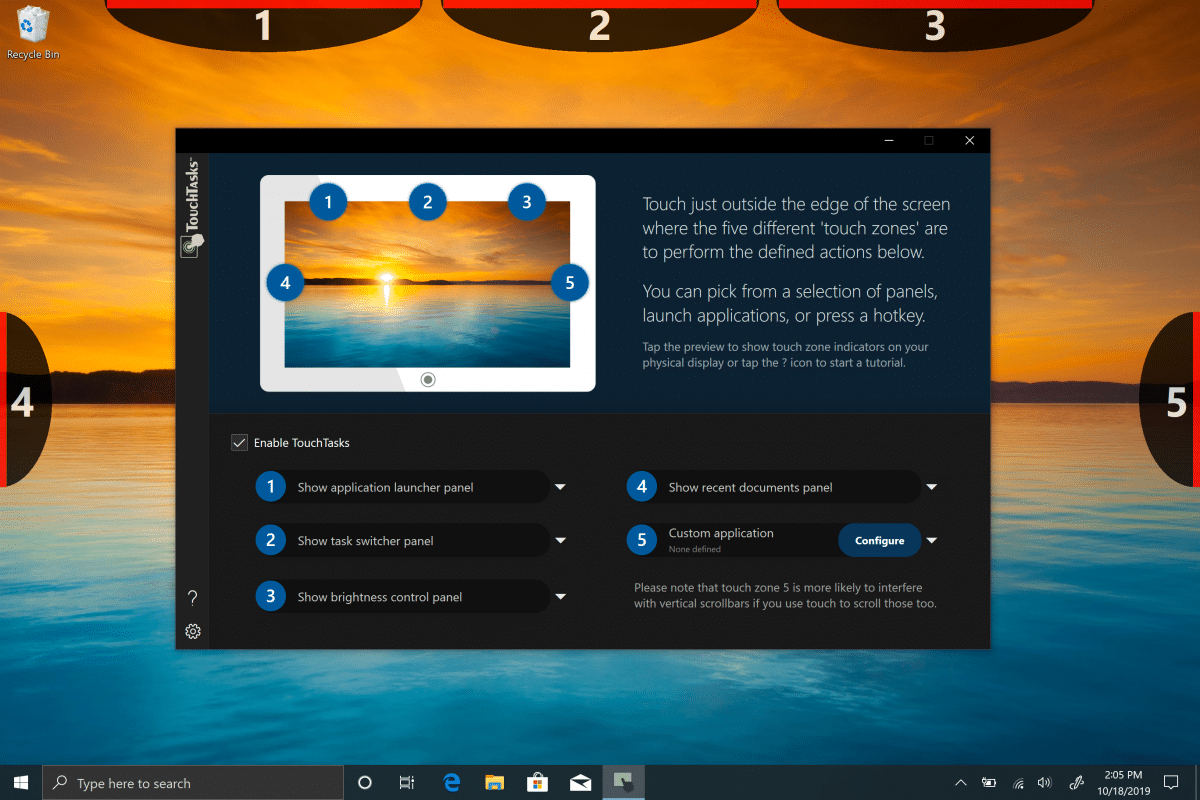Toggle Task View on the taskbar

[x=407, y=782]
